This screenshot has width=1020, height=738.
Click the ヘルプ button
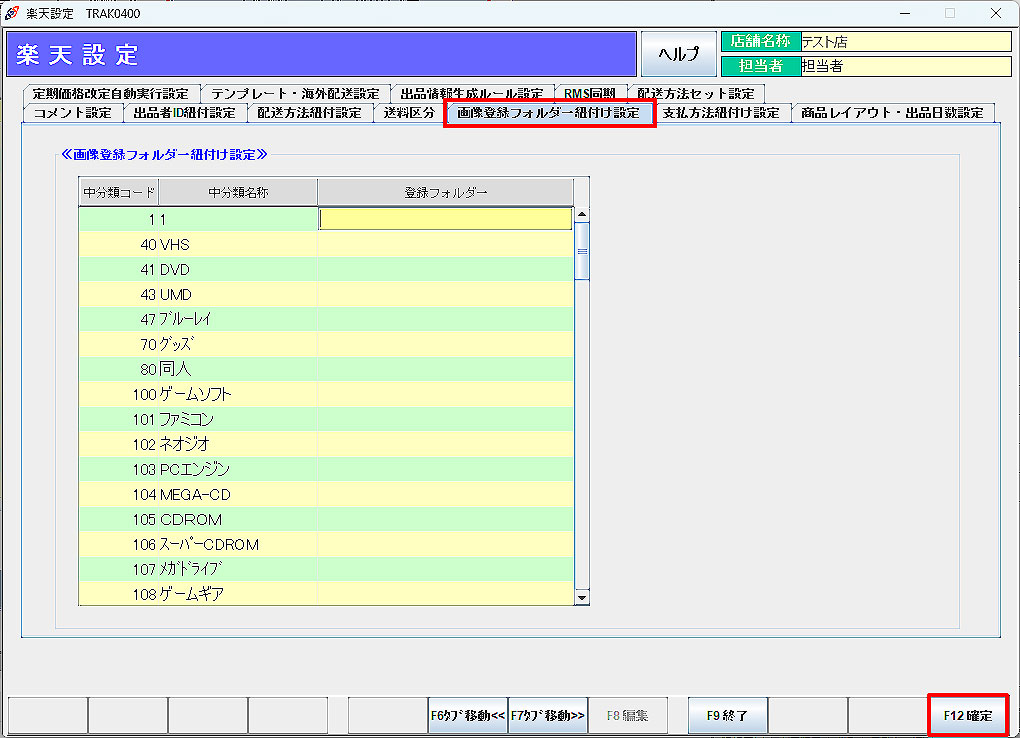click(678, 54)
